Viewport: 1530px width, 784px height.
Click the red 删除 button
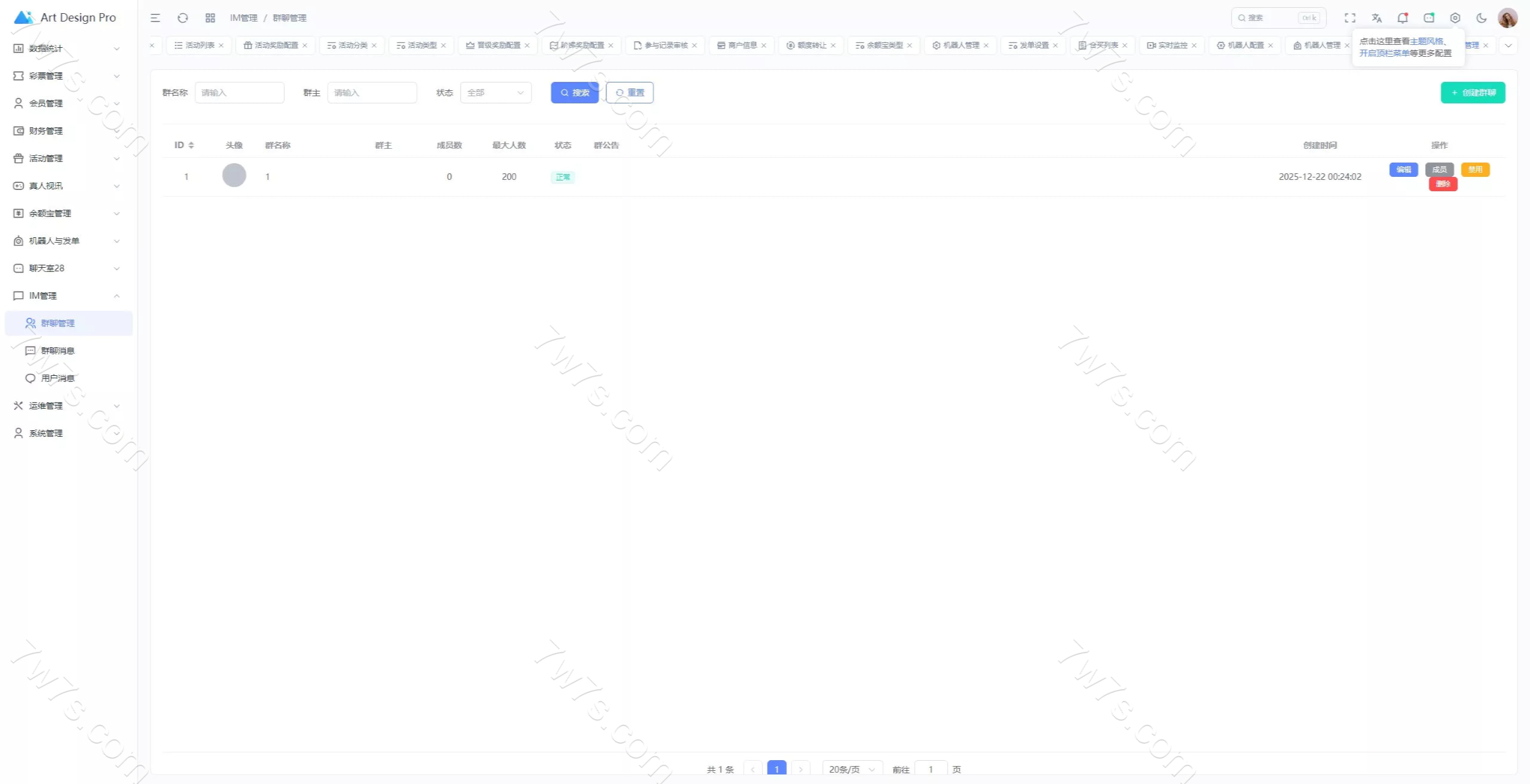1443,184
